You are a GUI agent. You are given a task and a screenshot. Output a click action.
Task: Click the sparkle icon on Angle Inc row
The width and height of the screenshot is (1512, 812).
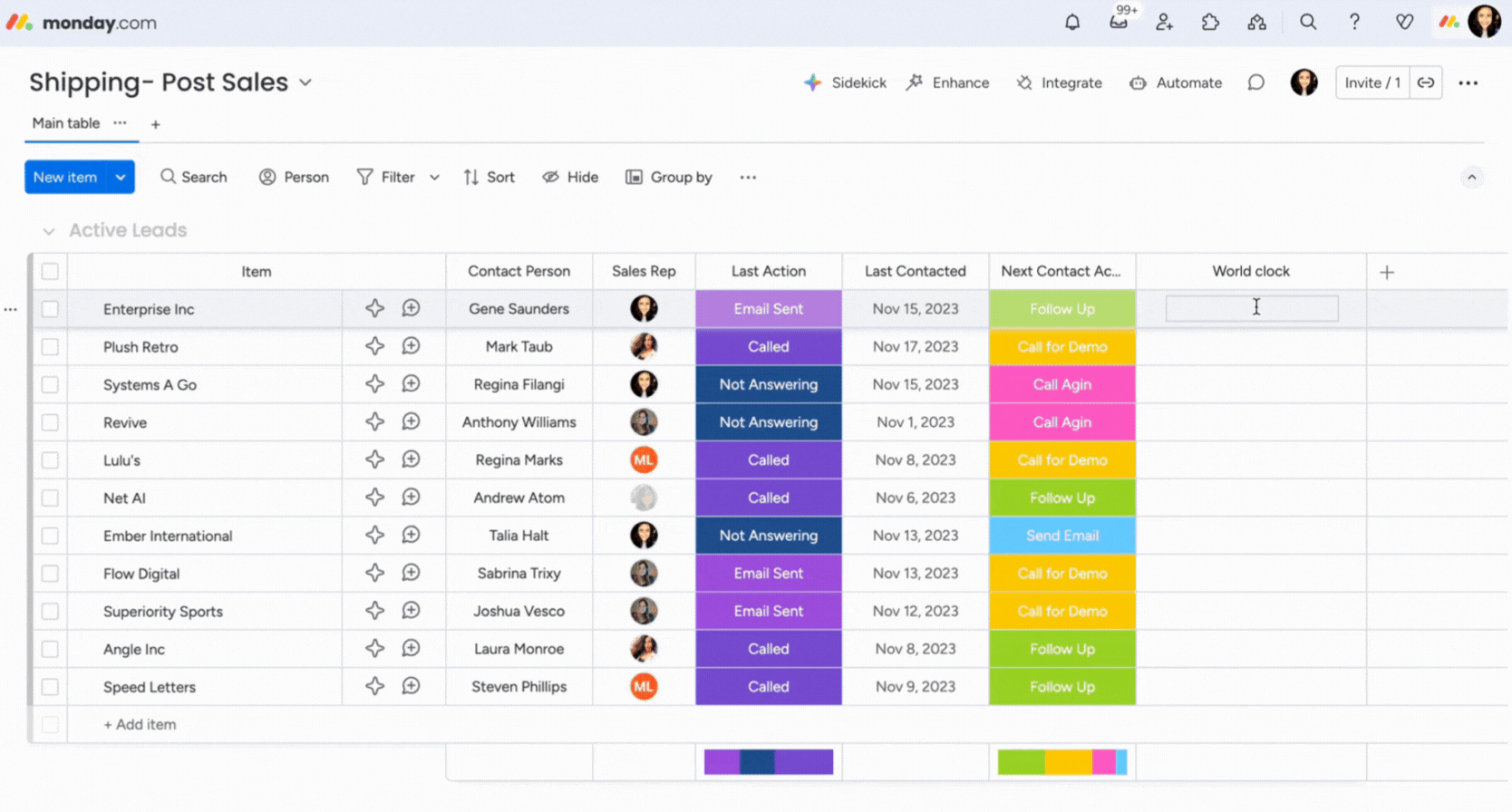point(374,649)
